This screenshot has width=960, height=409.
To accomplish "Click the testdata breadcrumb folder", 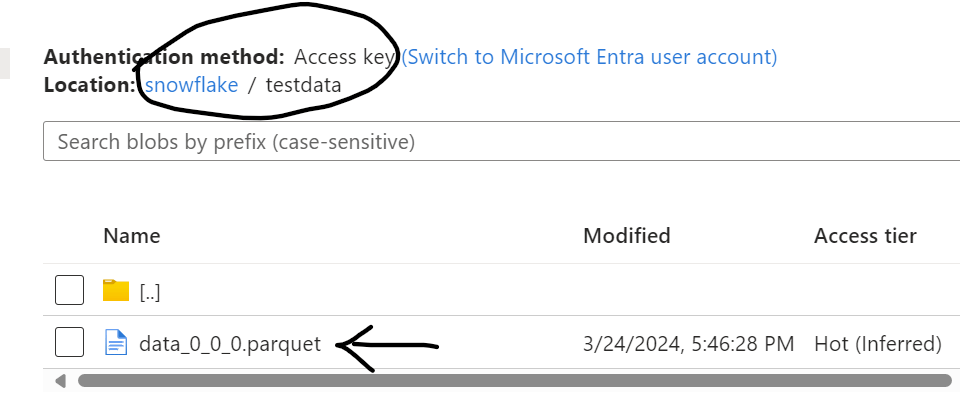I will (303, 85).
